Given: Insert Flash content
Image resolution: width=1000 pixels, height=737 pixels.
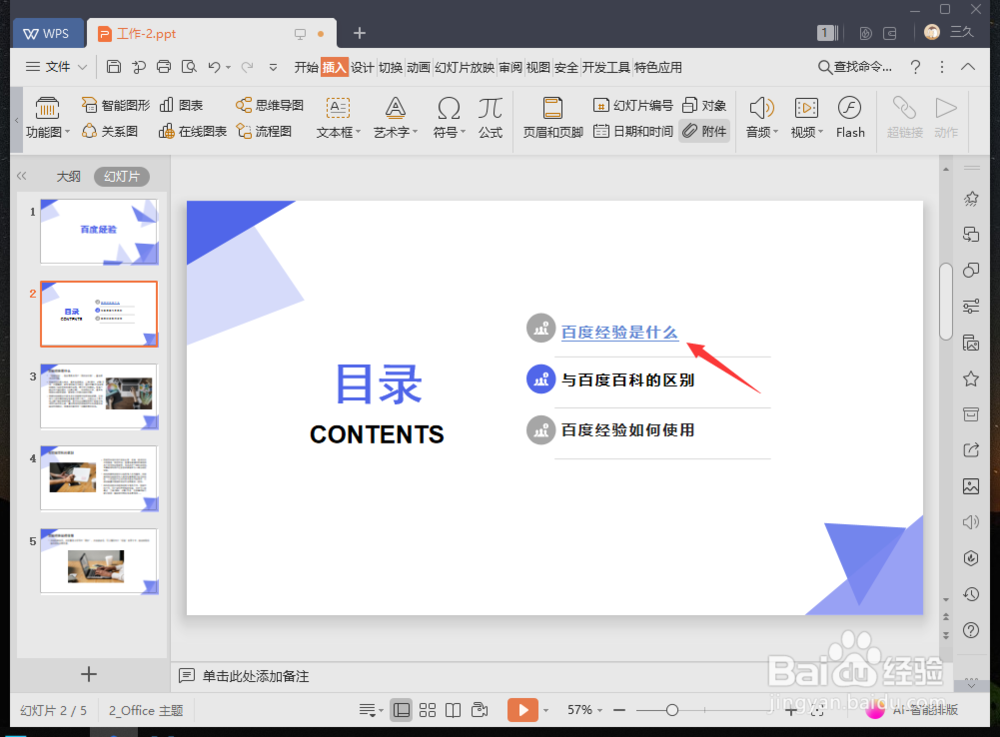Looking at the screenshot, I should [x=850, y=118].
